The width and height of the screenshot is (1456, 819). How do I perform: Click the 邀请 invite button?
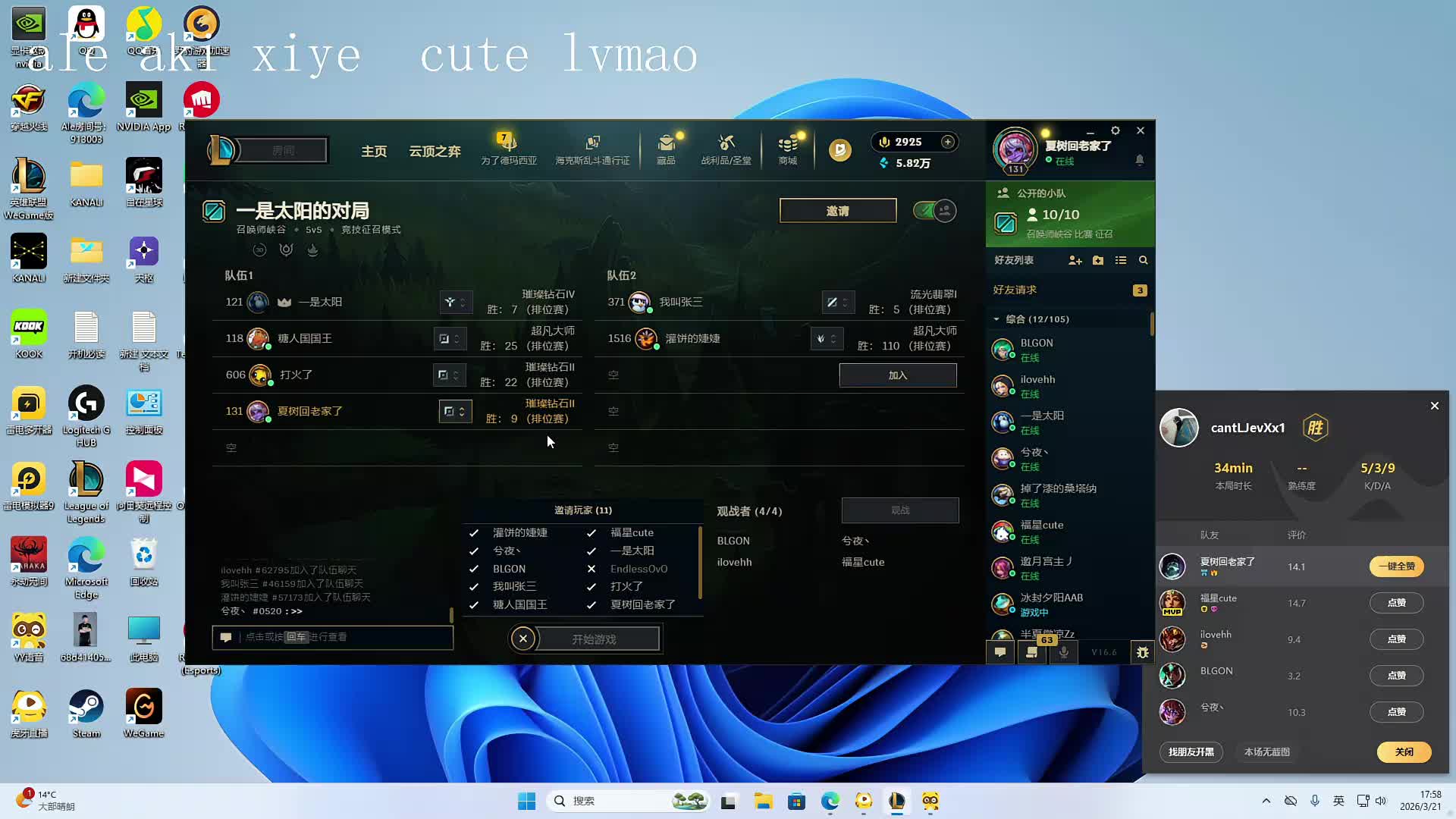(x=837, y=211)
